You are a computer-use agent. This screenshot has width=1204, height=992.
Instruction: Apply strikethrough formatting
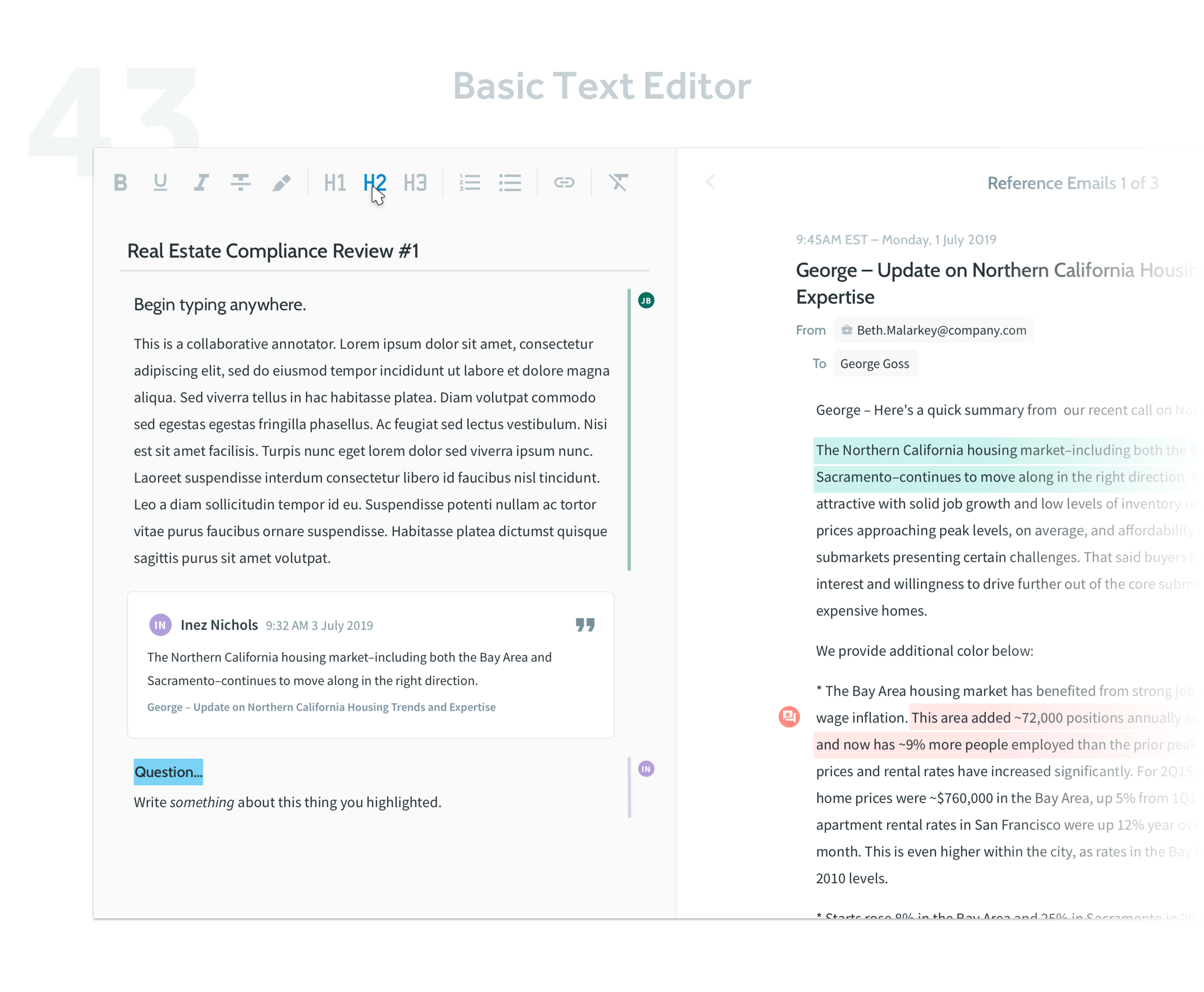tap(240, 183)
